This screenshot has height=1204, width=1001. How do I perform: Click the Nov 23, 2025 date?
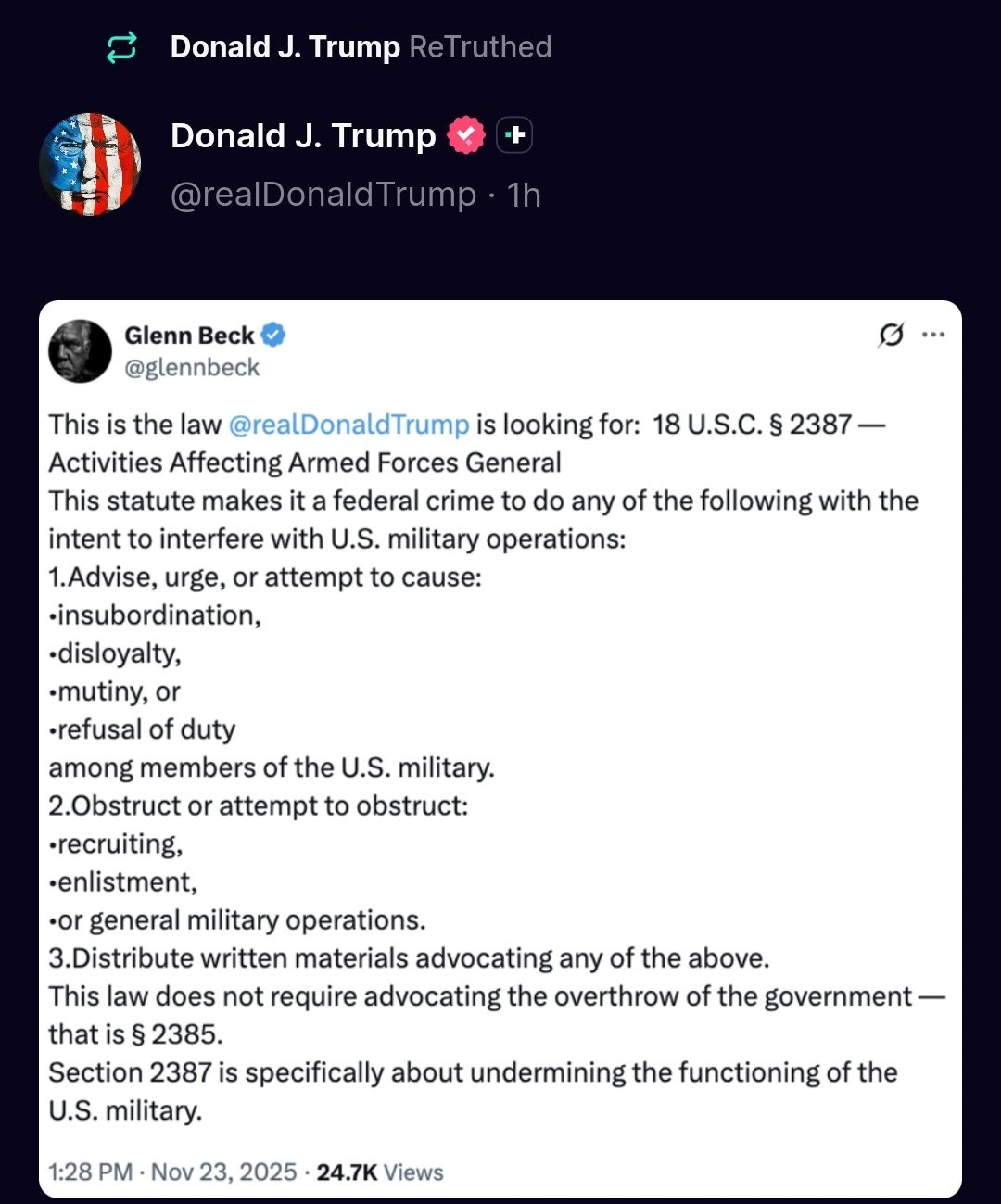pos(223,1172)
